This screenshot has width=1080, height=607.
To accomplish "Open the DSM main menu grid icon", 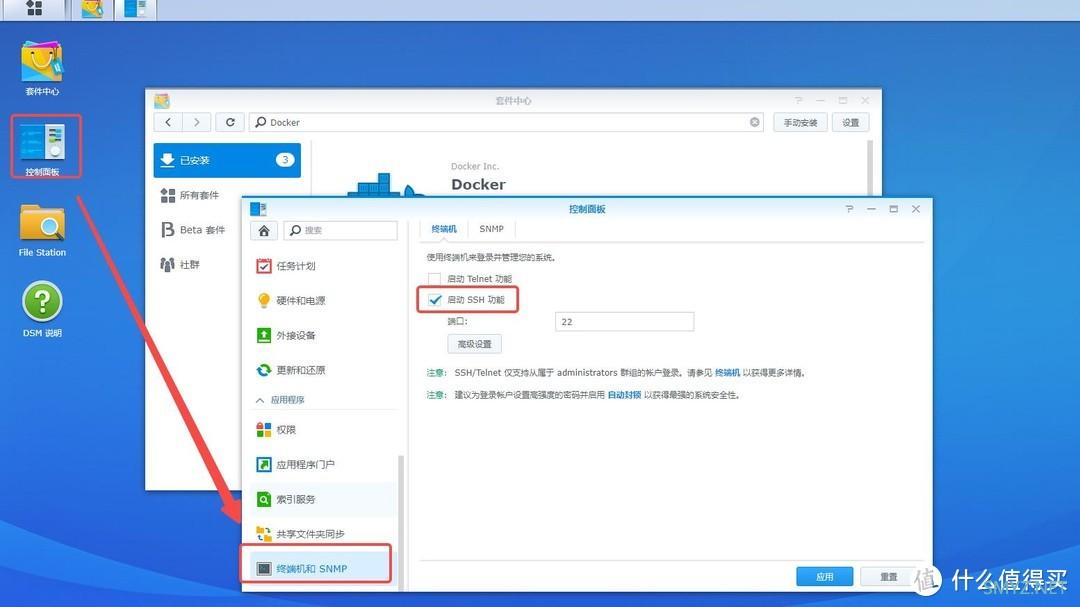I will (x=34, y=8).
